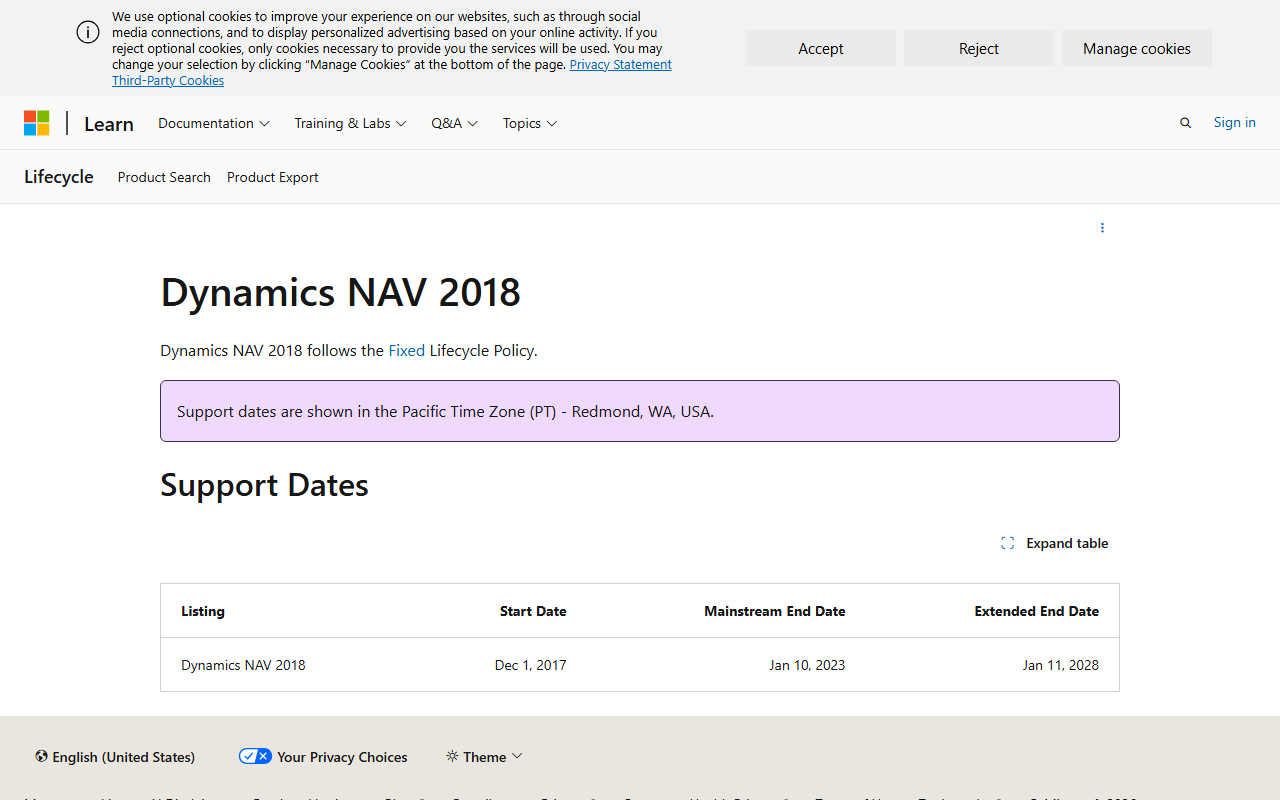Click the globe language icon
Image resolution: width=1280 pixels, height=800 pixels.
[41, 757]
